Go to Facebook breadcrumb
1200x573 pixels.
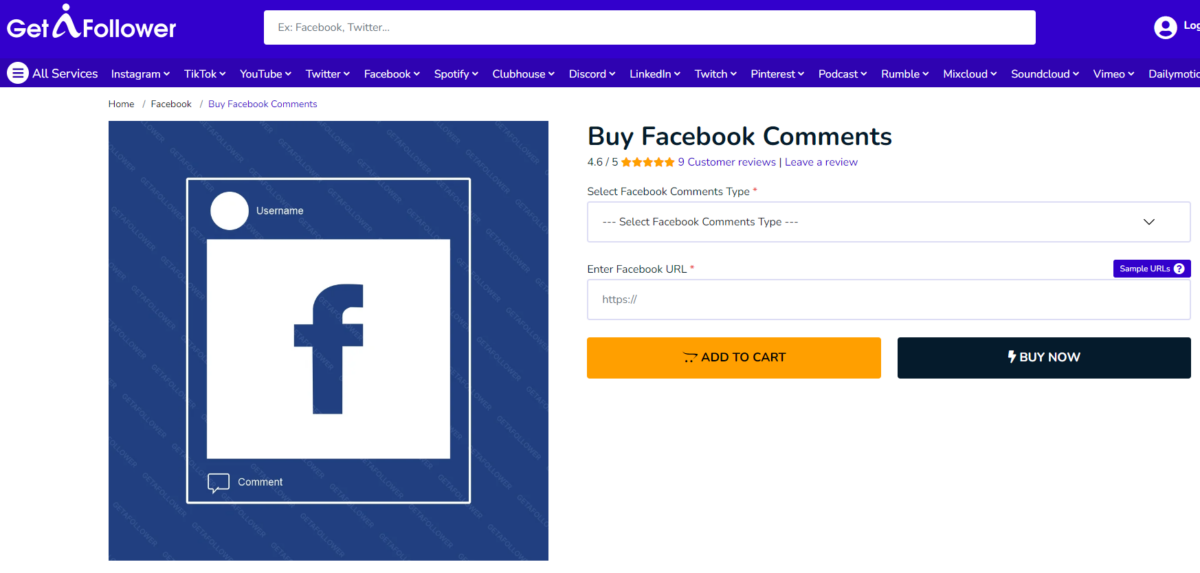point(171,104)
